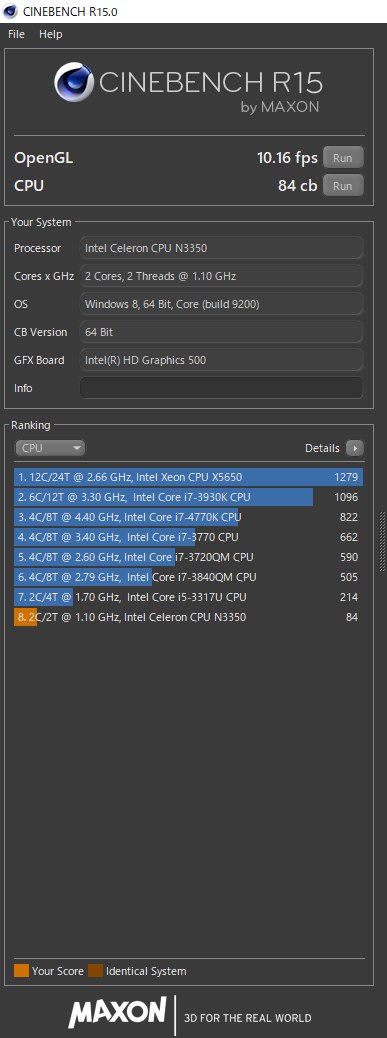Click the Processor name field
This screenshot has height=1038, width=387.
[222, 248]
